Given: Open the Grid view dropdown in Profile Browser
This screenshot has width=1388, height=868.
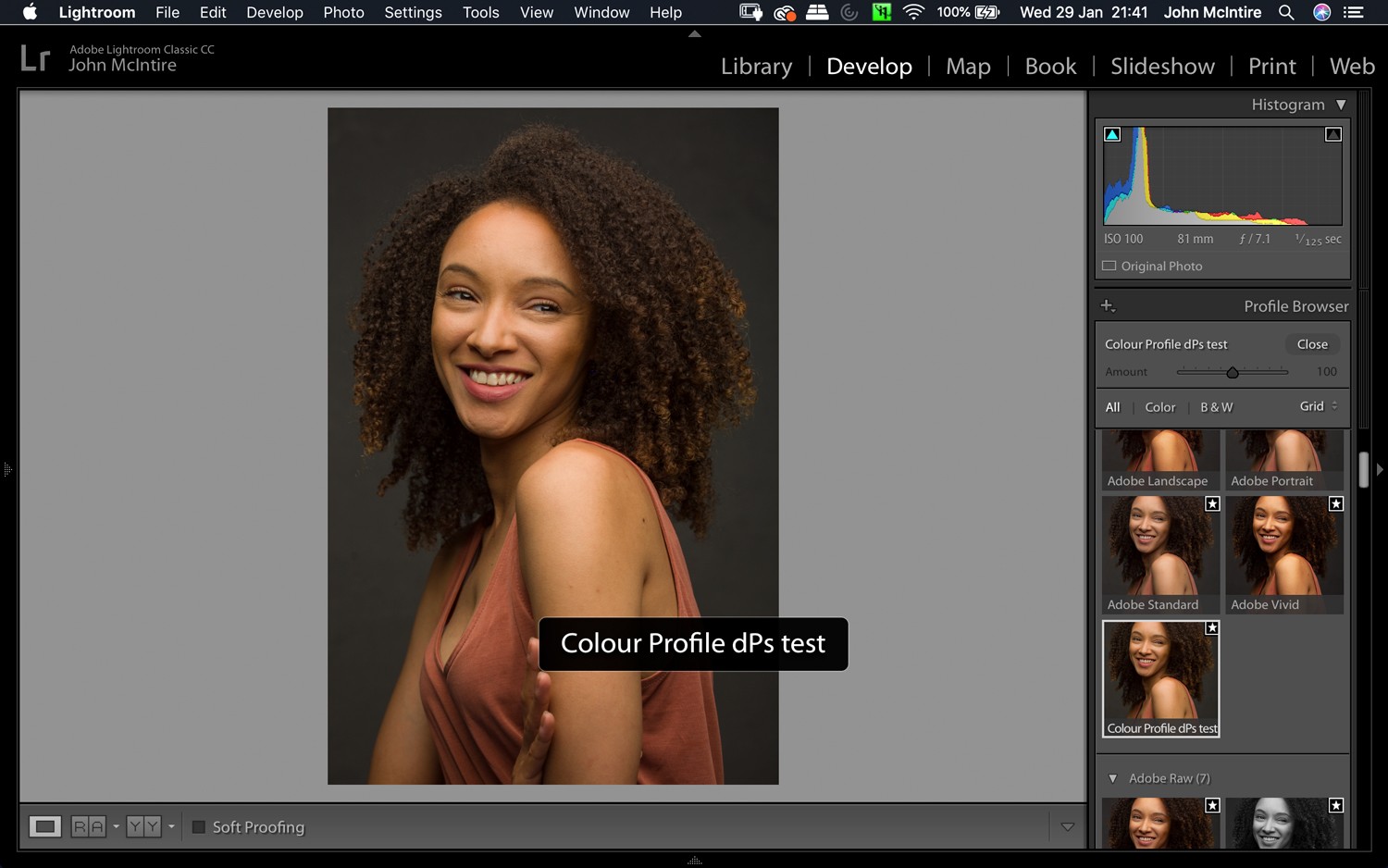Looking at the screenshot, I should (x=1316, y=406).
